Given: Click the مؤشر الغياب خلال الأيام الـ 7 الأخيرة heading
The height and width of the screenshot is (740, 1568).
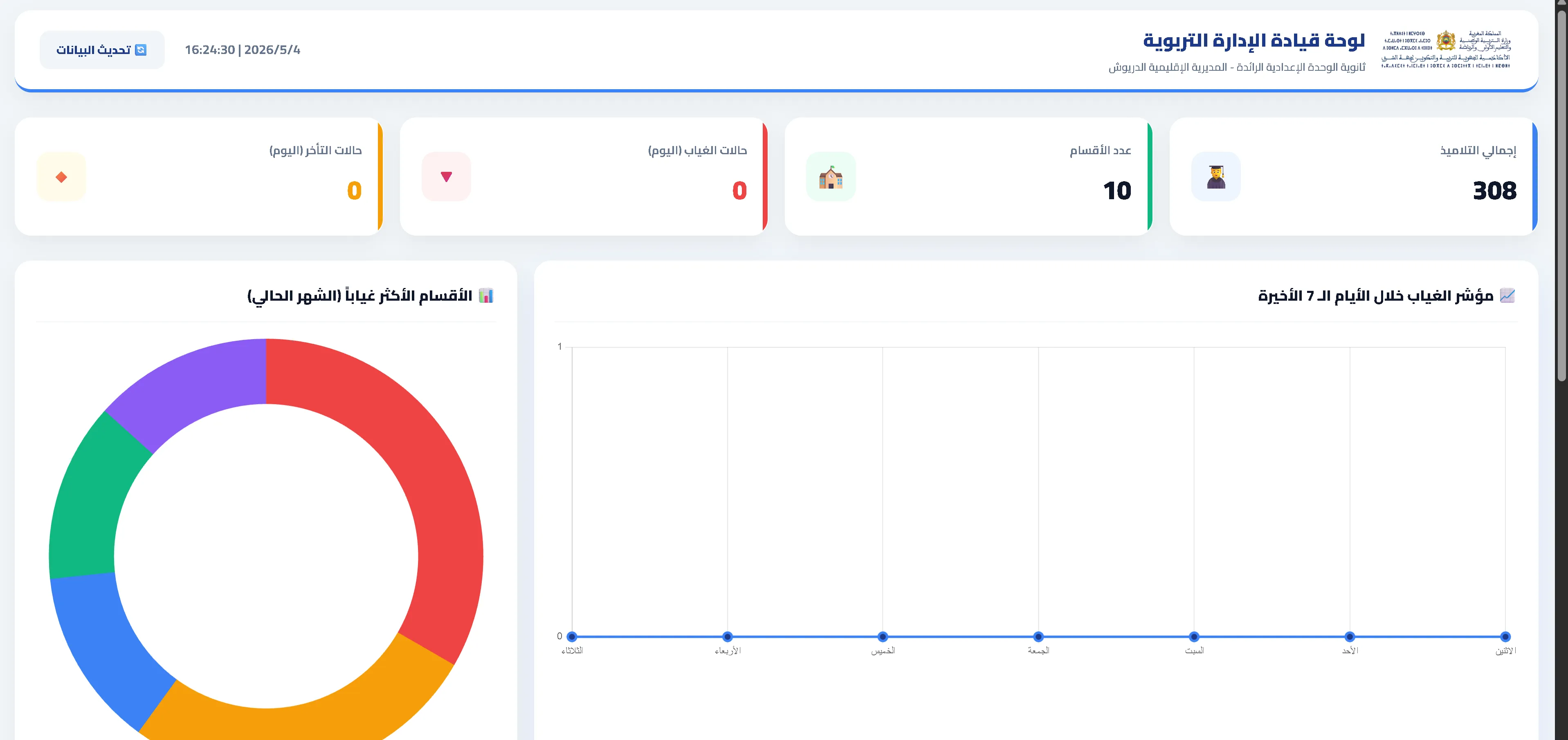Looking at the screenshot, I should click(x=1376, y=296).
